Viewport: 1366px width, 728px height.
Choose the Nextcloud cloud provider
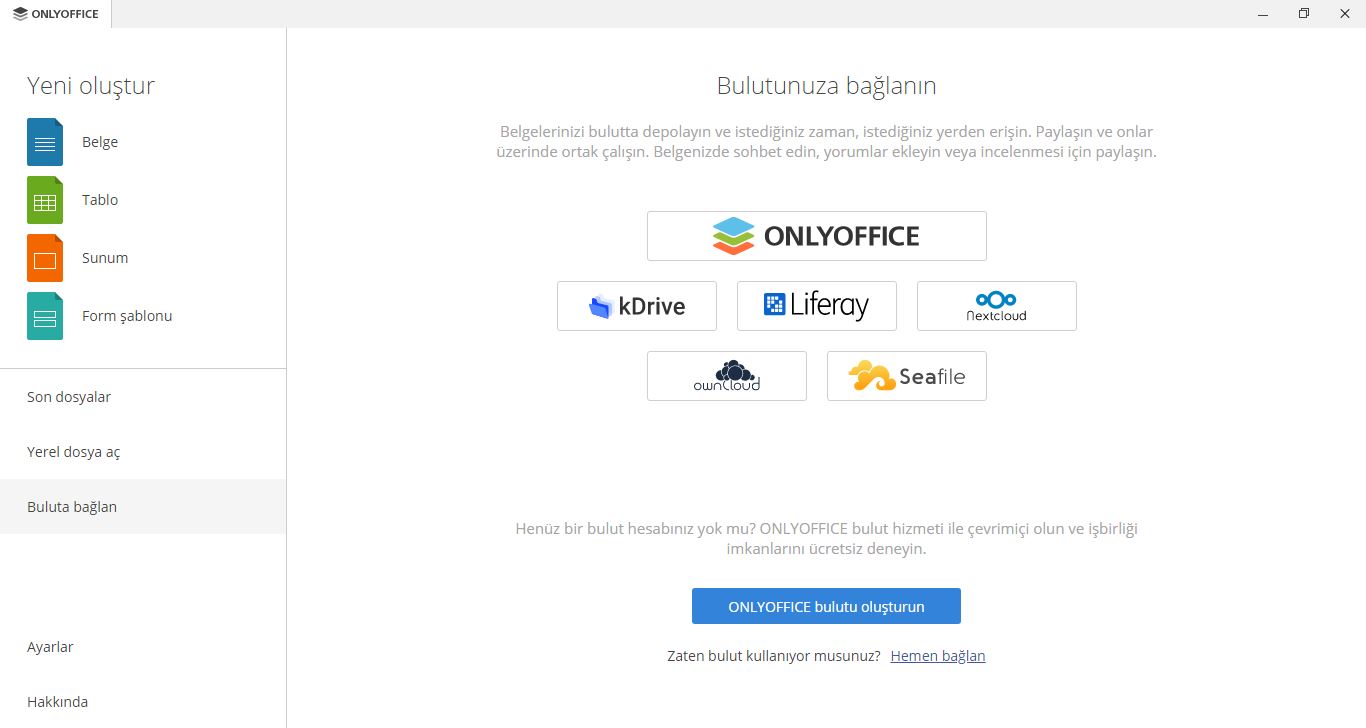click(997, 306)
